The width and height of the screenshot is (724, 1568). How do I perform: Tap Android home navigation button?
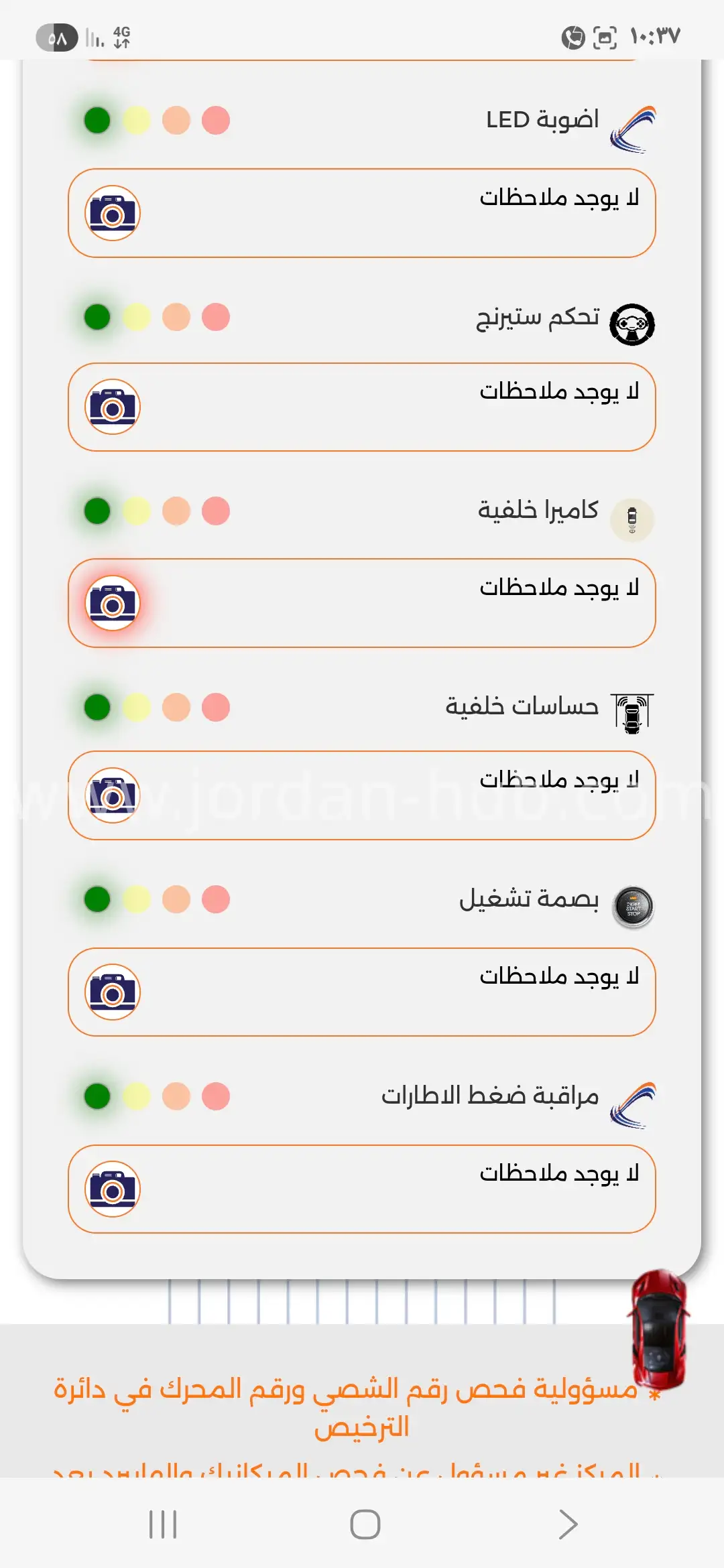[365, 1524]
